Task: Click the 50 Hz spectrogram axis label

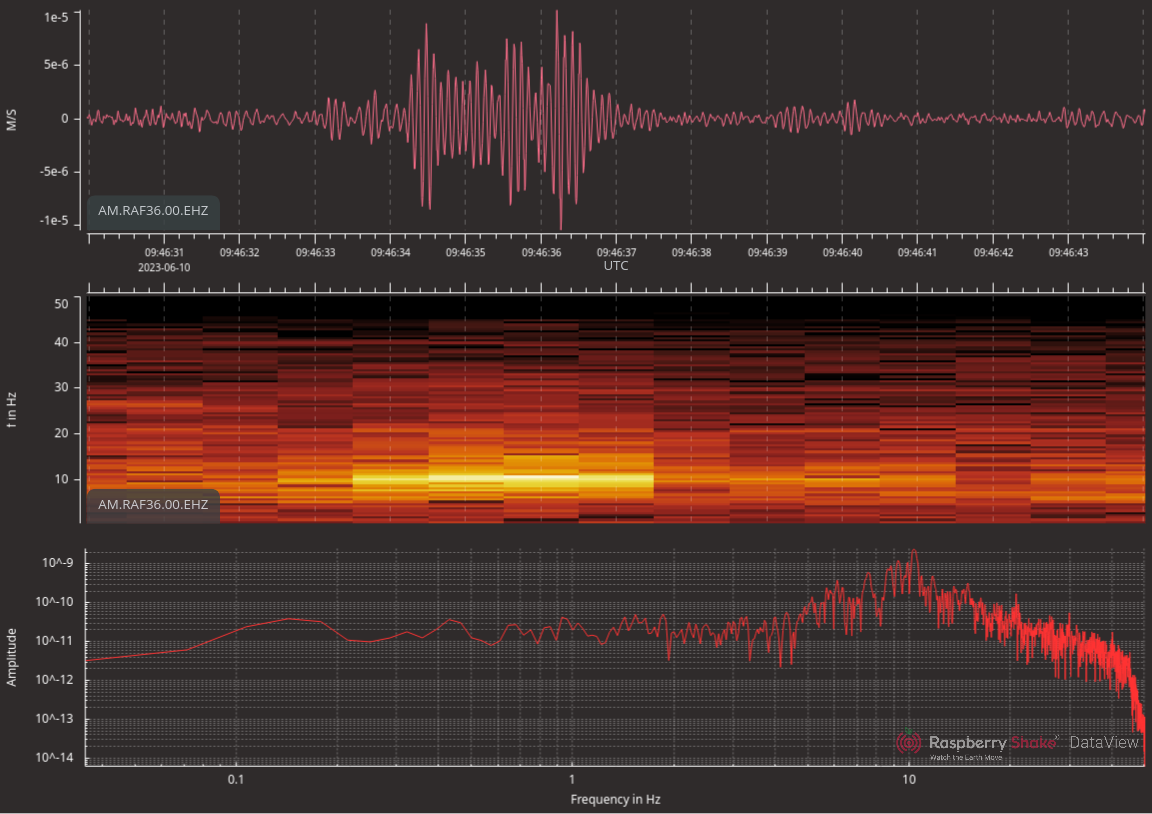Action: point(61,303)
